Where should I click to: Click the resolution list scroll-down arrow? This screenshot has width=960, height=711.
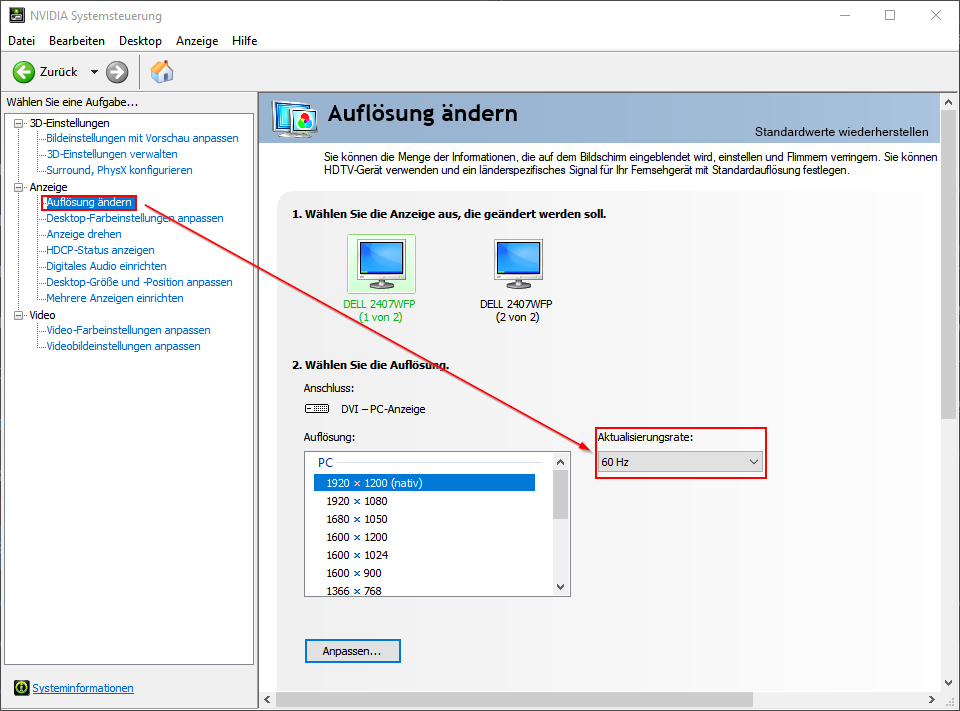coord(560,587)
